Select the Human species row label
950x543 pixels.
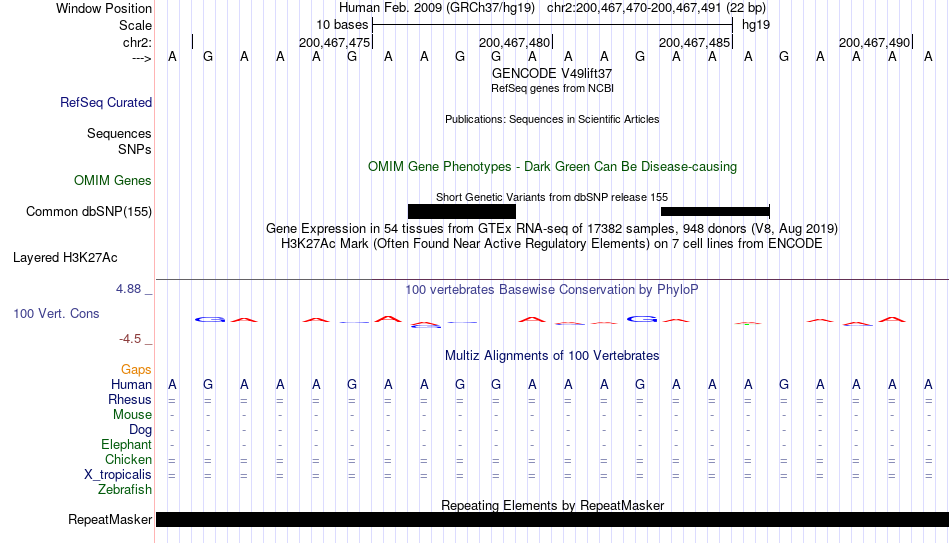coord(131,385)
